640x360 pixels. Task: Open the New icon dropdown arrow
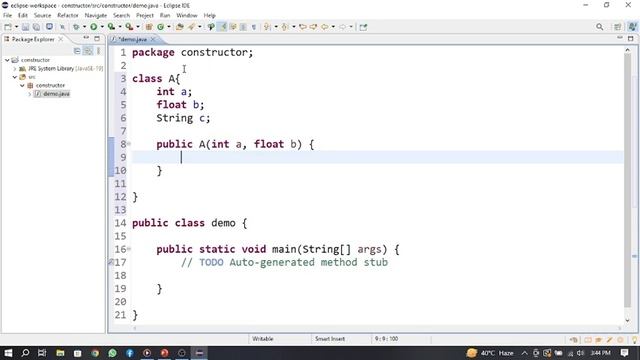pyautogui.click(x=17, y=27)
